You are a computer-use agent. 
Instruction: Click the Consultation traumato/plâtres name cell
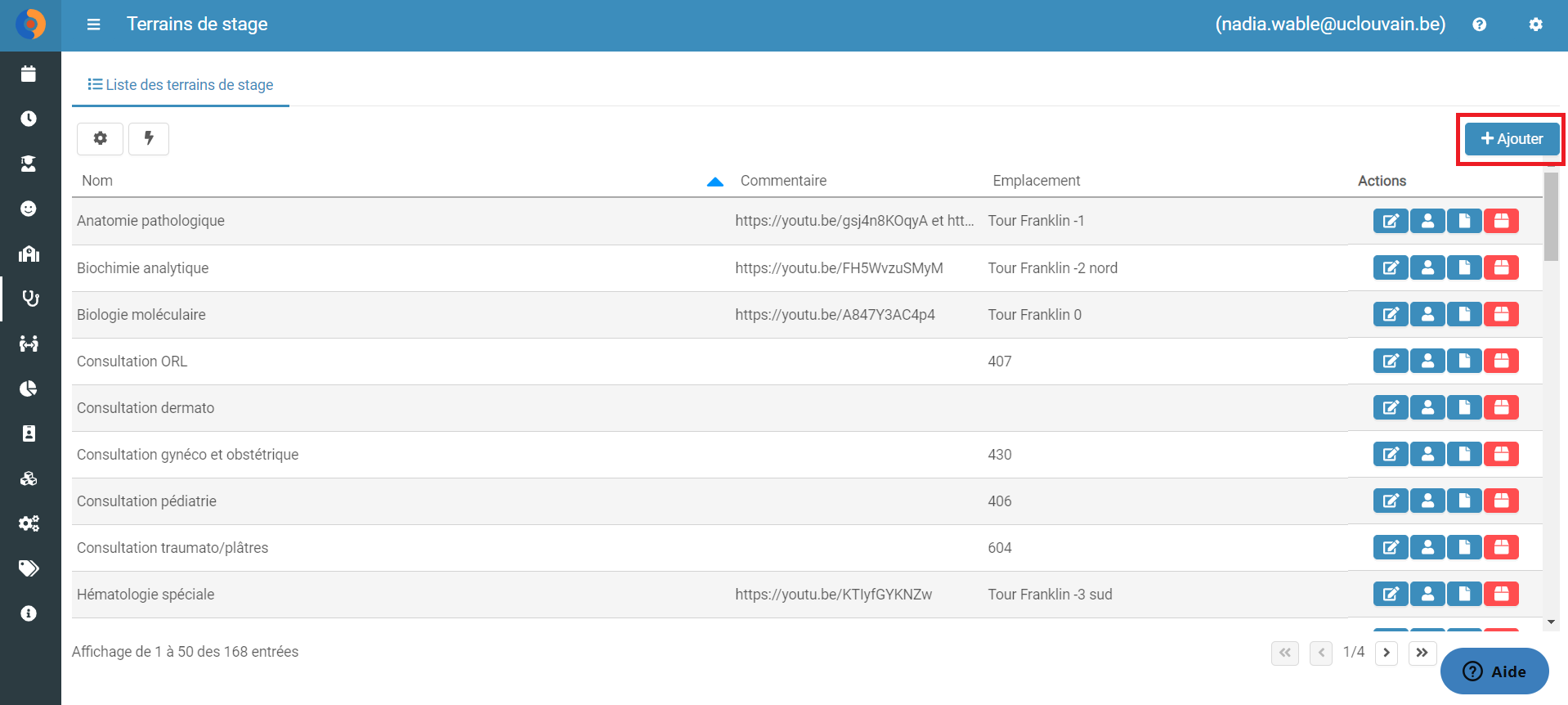click(x=172, y=548)
